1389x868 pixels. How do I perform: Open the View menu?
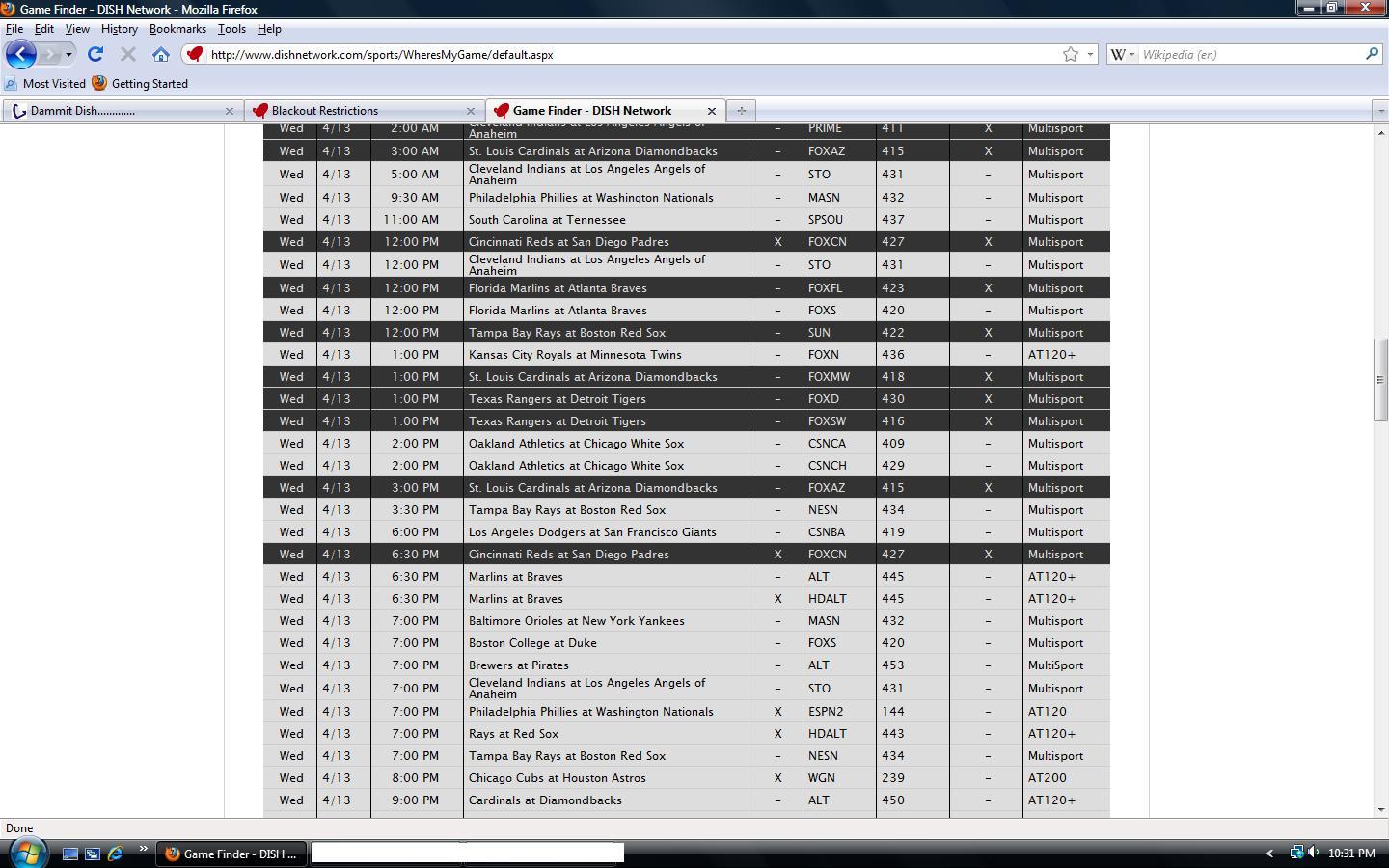[x=77, y=29]
